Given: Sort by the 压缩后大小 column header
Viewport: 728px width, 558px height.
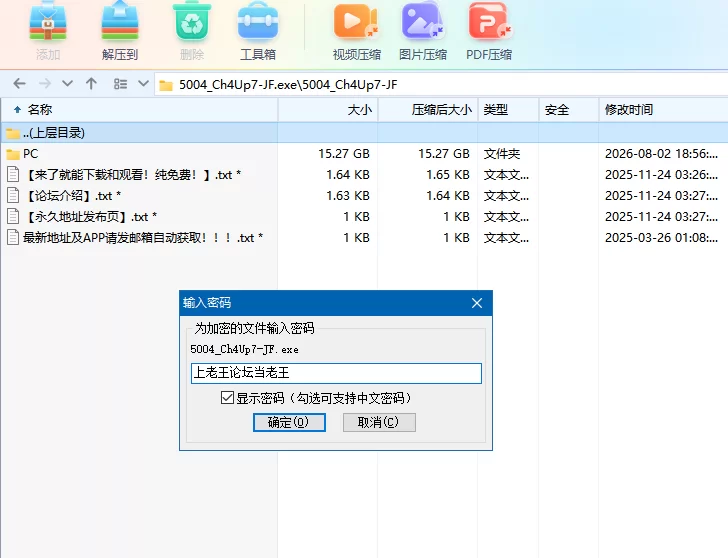Looking at the screenshot, I should tap(428, 110).
